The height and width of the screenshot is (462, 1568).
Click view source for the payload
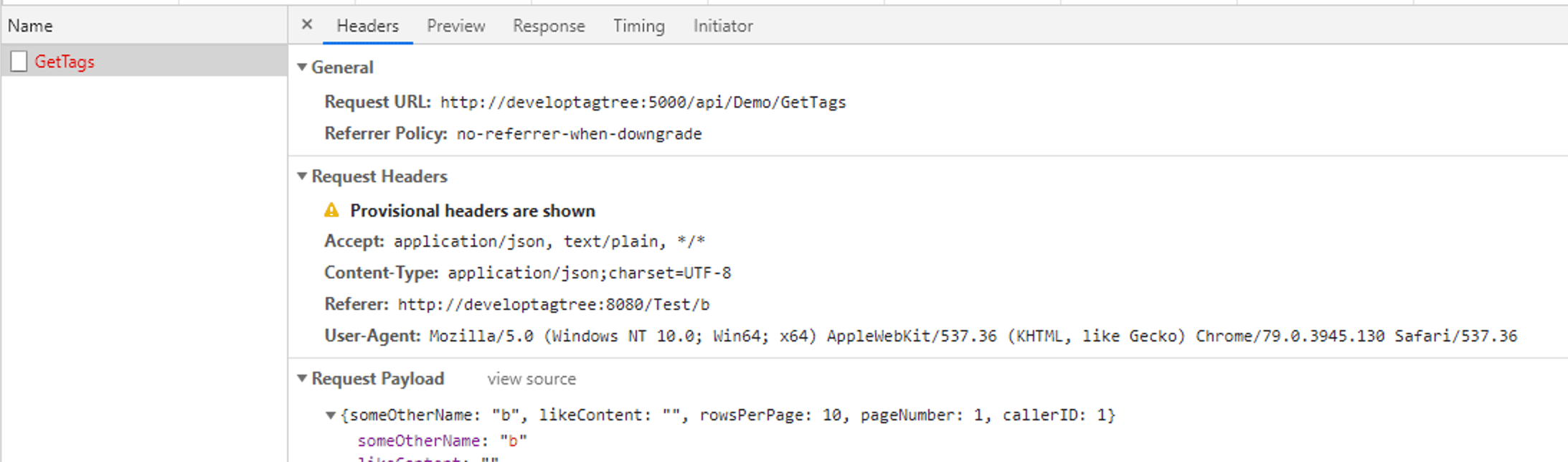532,379
